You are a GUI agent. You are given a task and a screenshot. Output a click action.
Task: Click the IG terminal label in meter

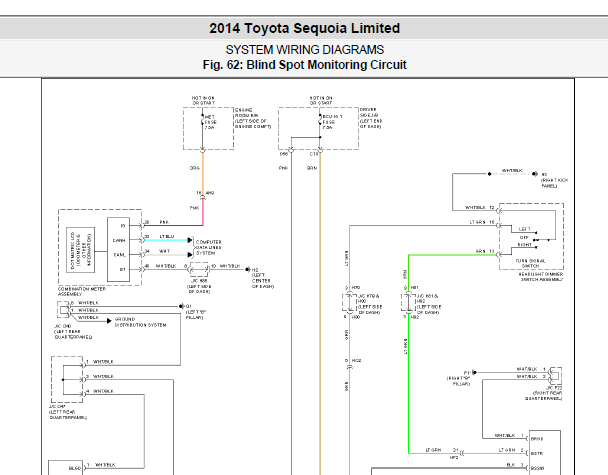[123, 226]
